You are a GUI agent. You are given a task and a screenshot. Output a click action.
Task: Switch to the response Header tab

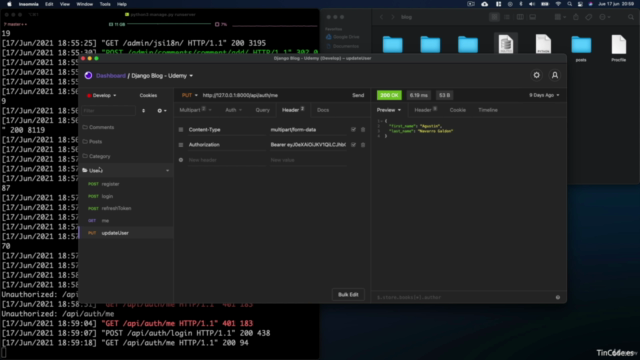pos(425,110)
